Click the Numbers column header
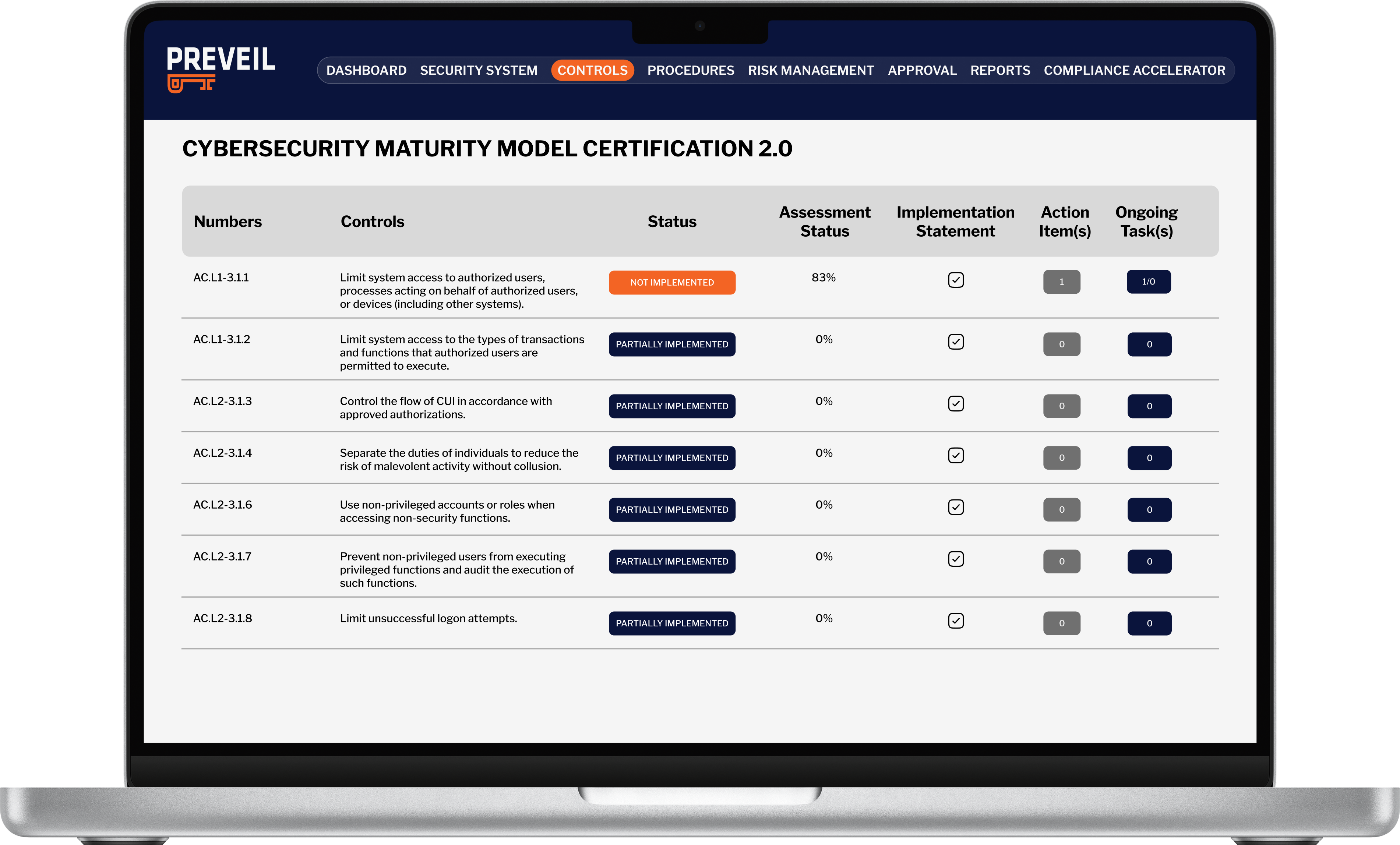Image resolution: width=1400 pixels, height=845 pixels. click(228, 222)
